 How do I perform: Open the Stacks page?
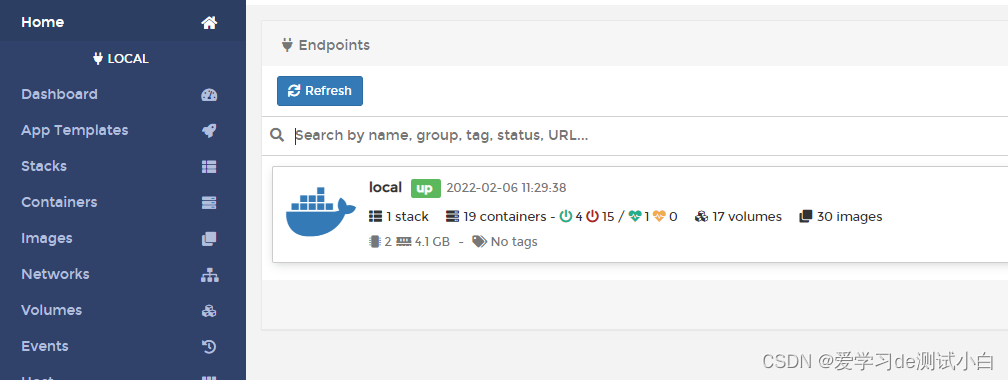[x=123, y=167]
